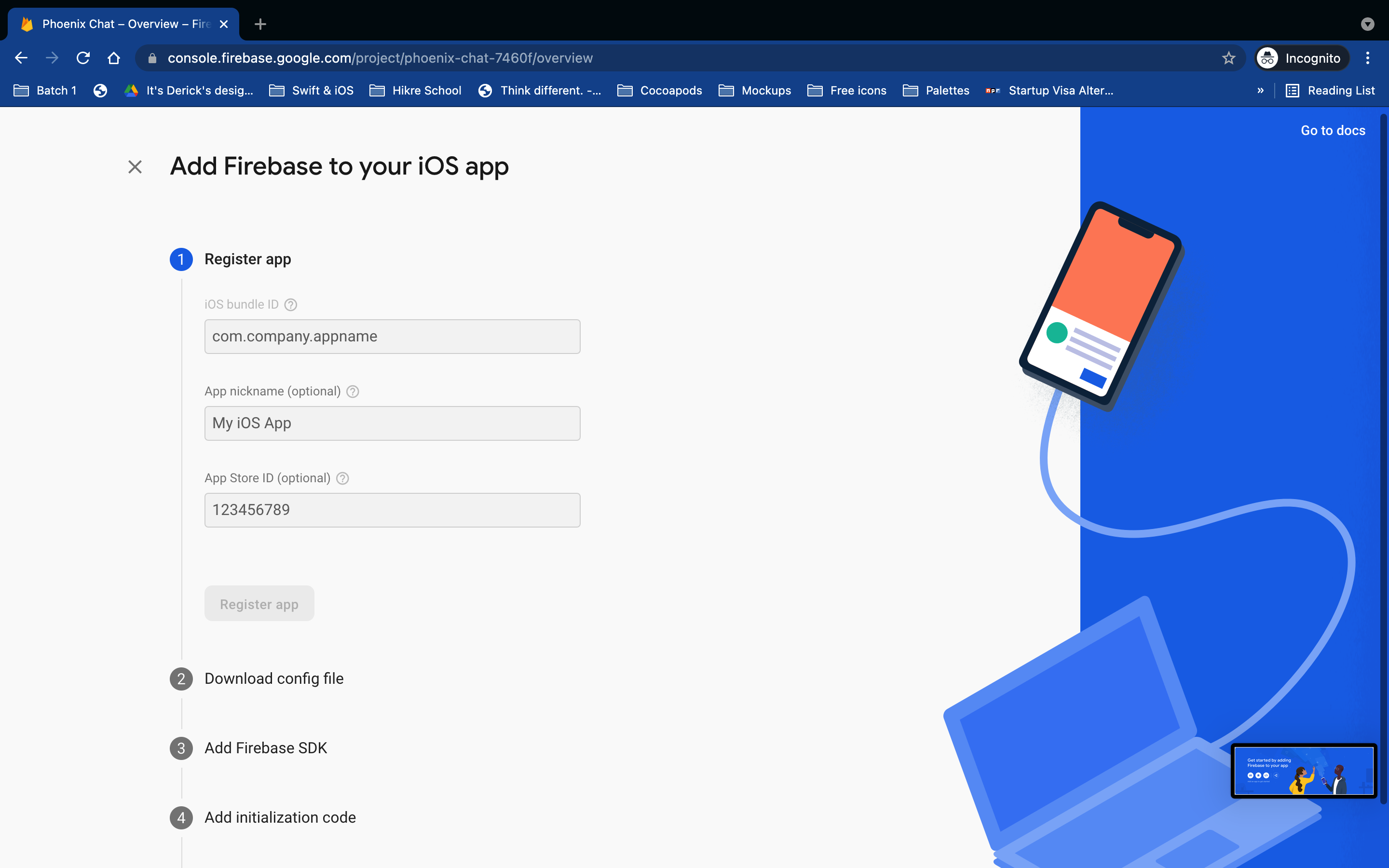1389x868 pixels.
Task: Expand step 2 Download config file
Action: (274, 678)
